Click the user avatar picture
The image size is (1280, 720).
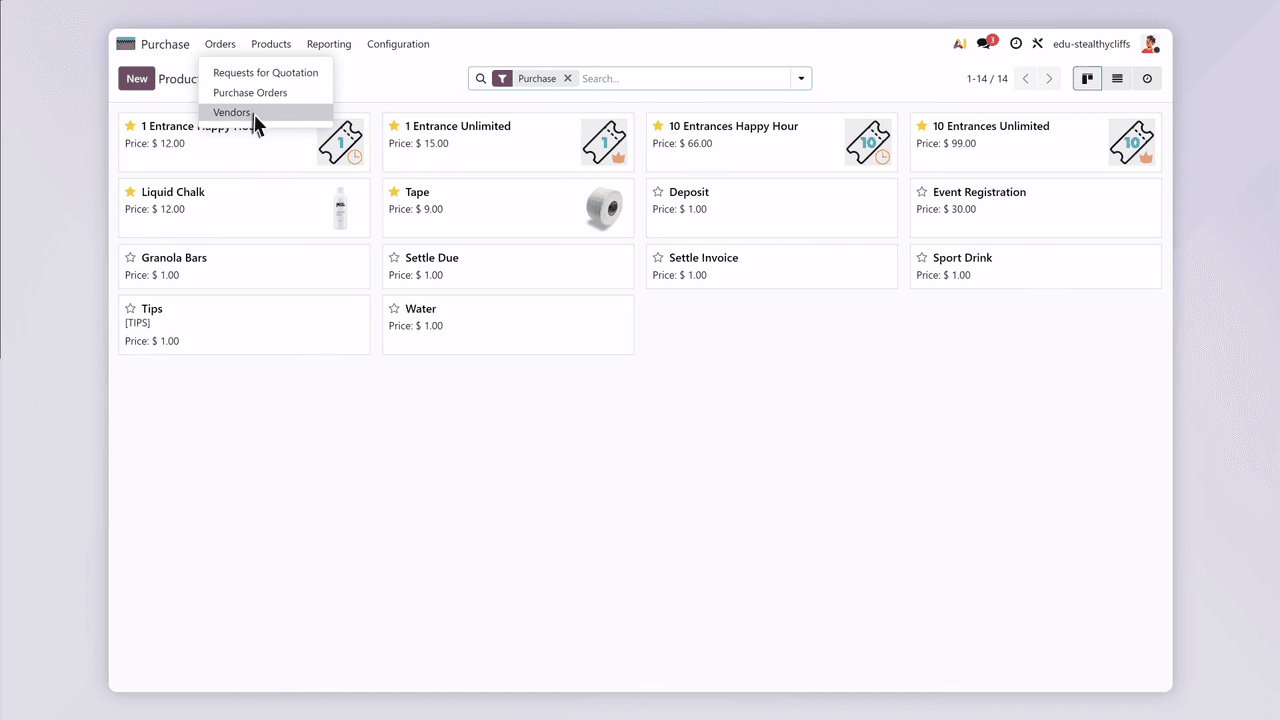click(x=1150, y=44)
